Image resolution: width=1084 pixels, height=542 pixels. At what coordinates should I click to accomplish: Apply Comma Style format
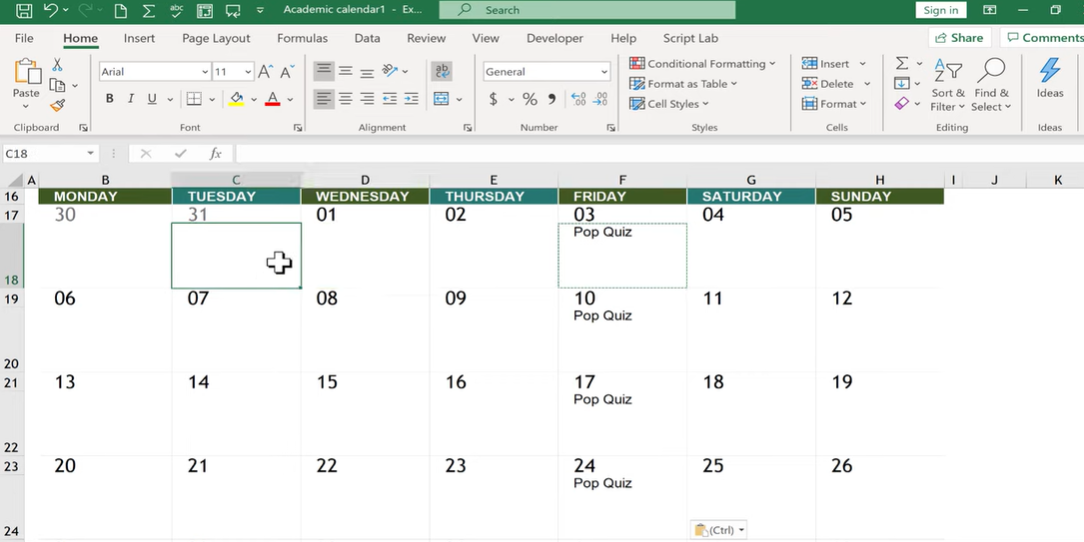(x=552, y=99)
